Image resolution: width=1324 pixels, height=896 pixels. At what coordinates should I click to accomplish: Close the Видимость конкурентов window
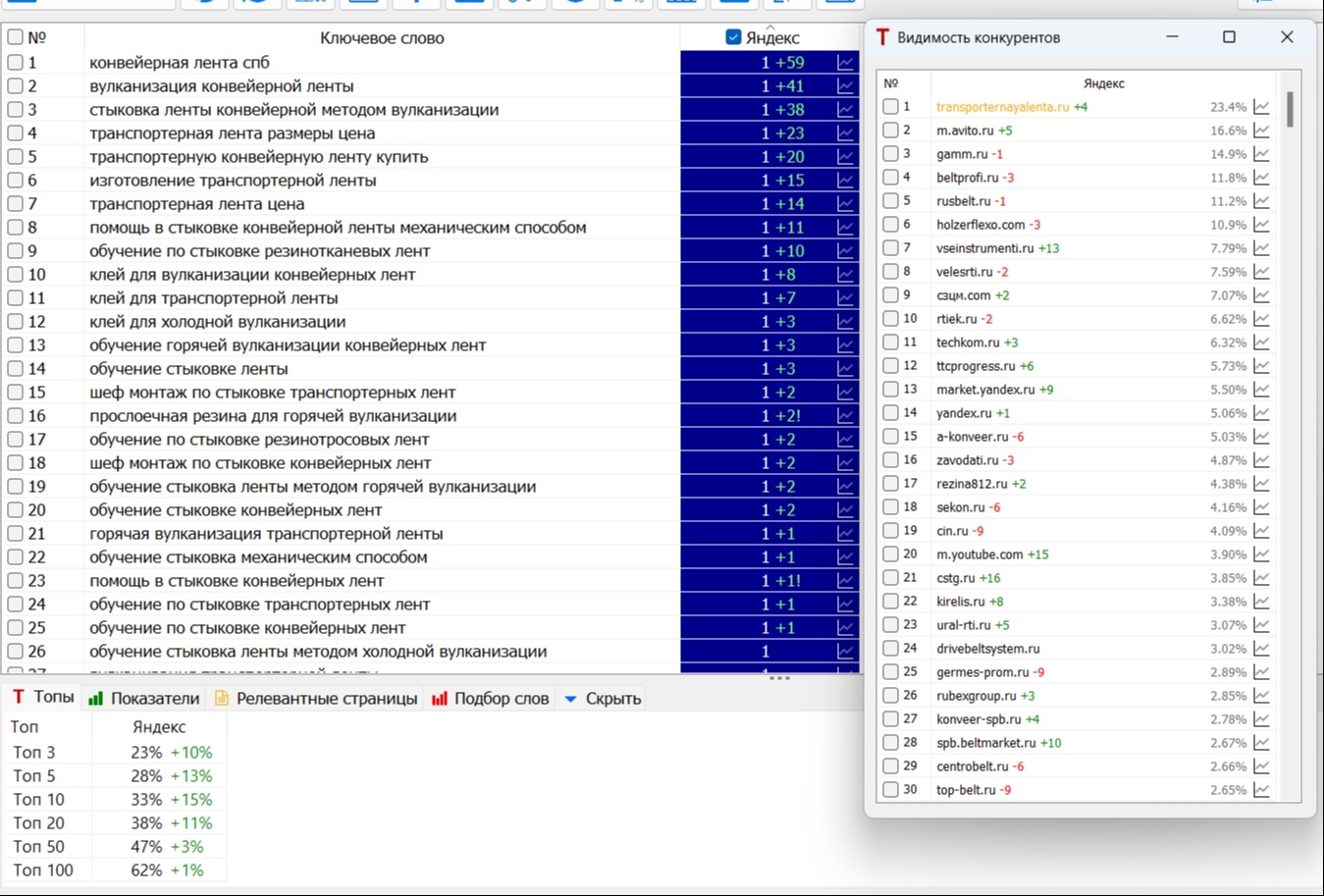click(1287, 37)
